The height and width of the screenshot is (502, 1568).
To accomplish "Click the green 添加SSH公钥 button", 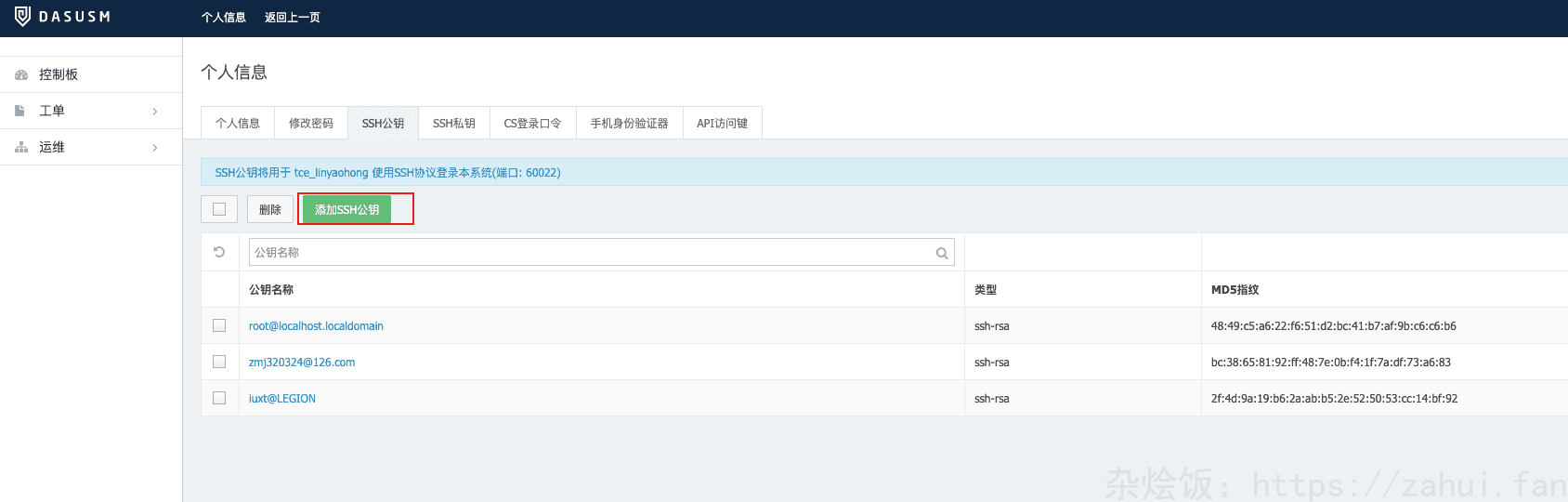I will point(346,209).
